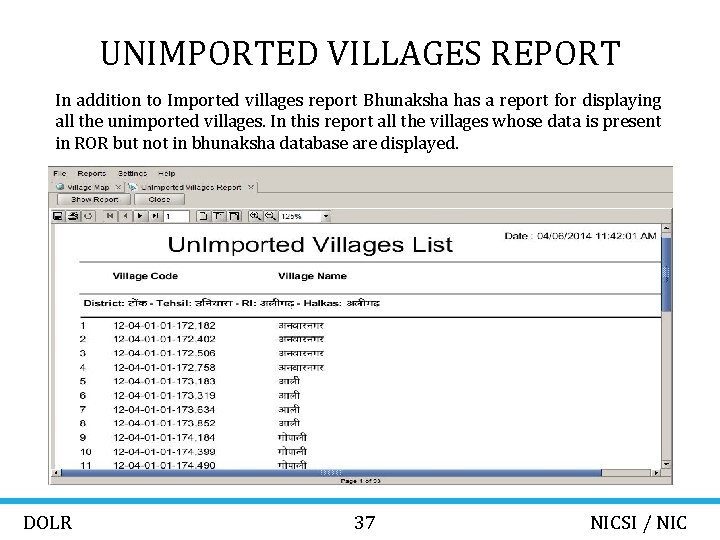
Task: Click village code 12-04-01-01-172.182
Action: click(164, 326)
